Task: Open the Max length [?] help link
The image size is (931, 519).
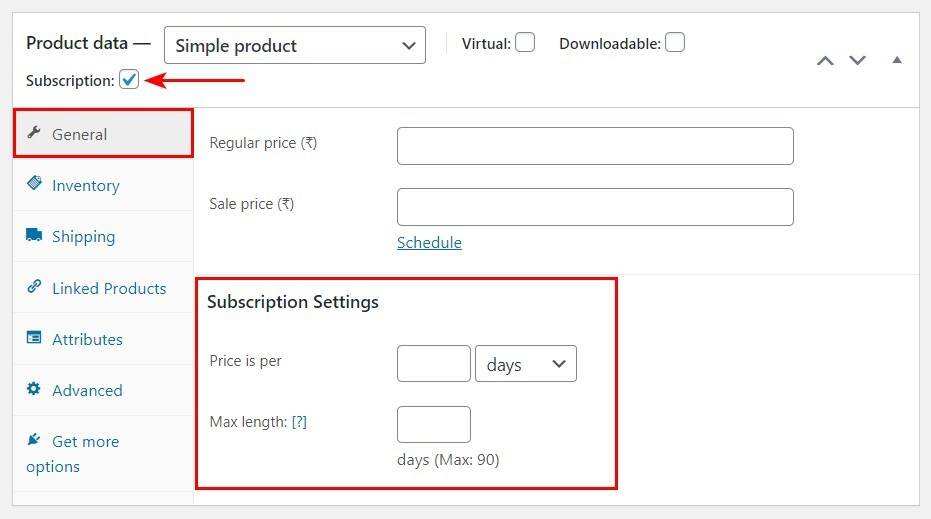Action: 299,422
